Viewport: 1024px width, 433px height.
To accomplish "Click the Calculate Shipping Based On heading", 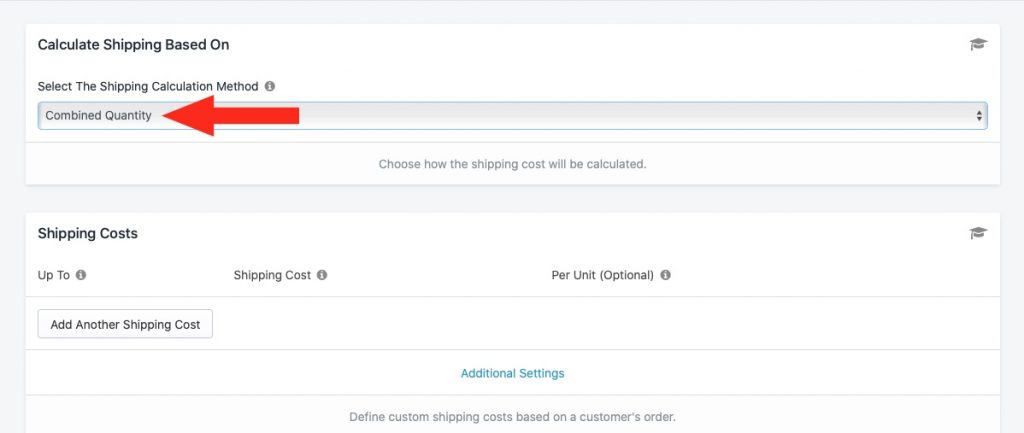I will click(133, 44).
